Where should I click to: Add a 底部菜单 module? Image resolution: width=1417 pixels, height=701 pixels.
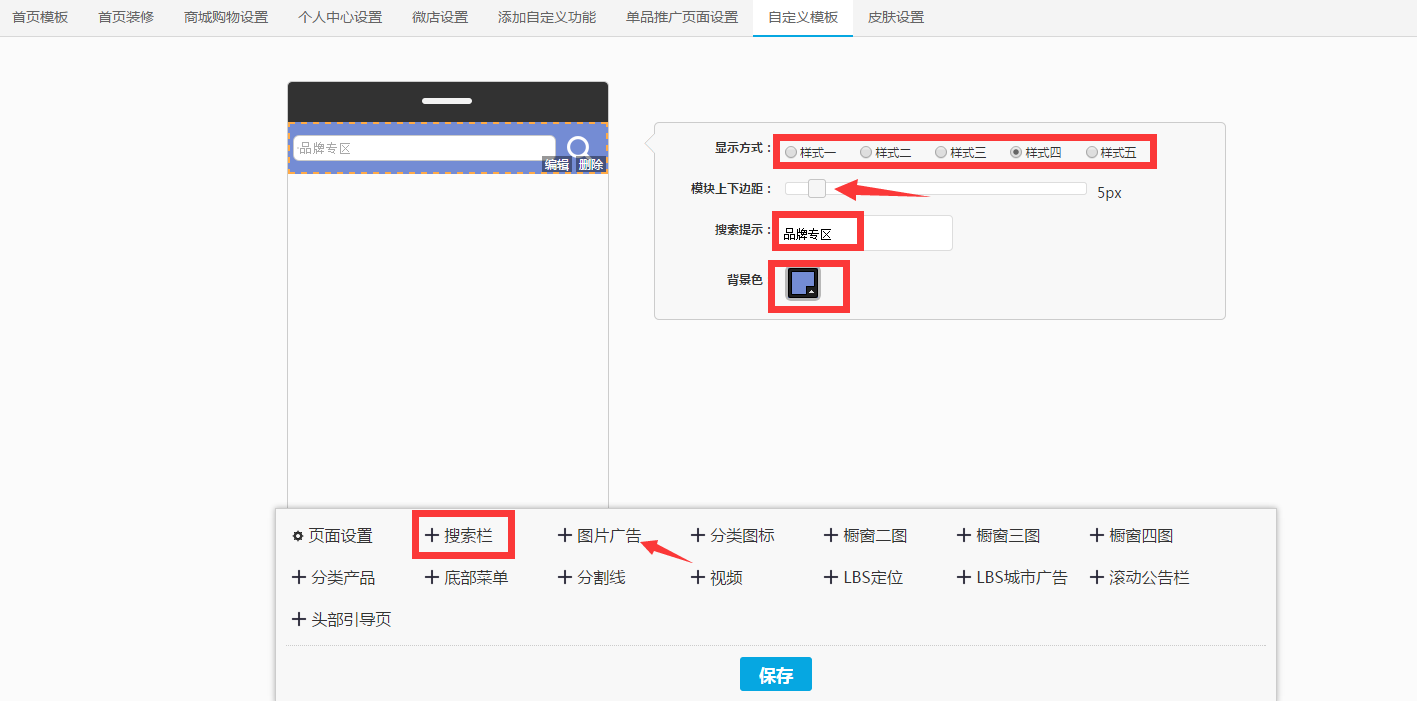coord(466,578)
